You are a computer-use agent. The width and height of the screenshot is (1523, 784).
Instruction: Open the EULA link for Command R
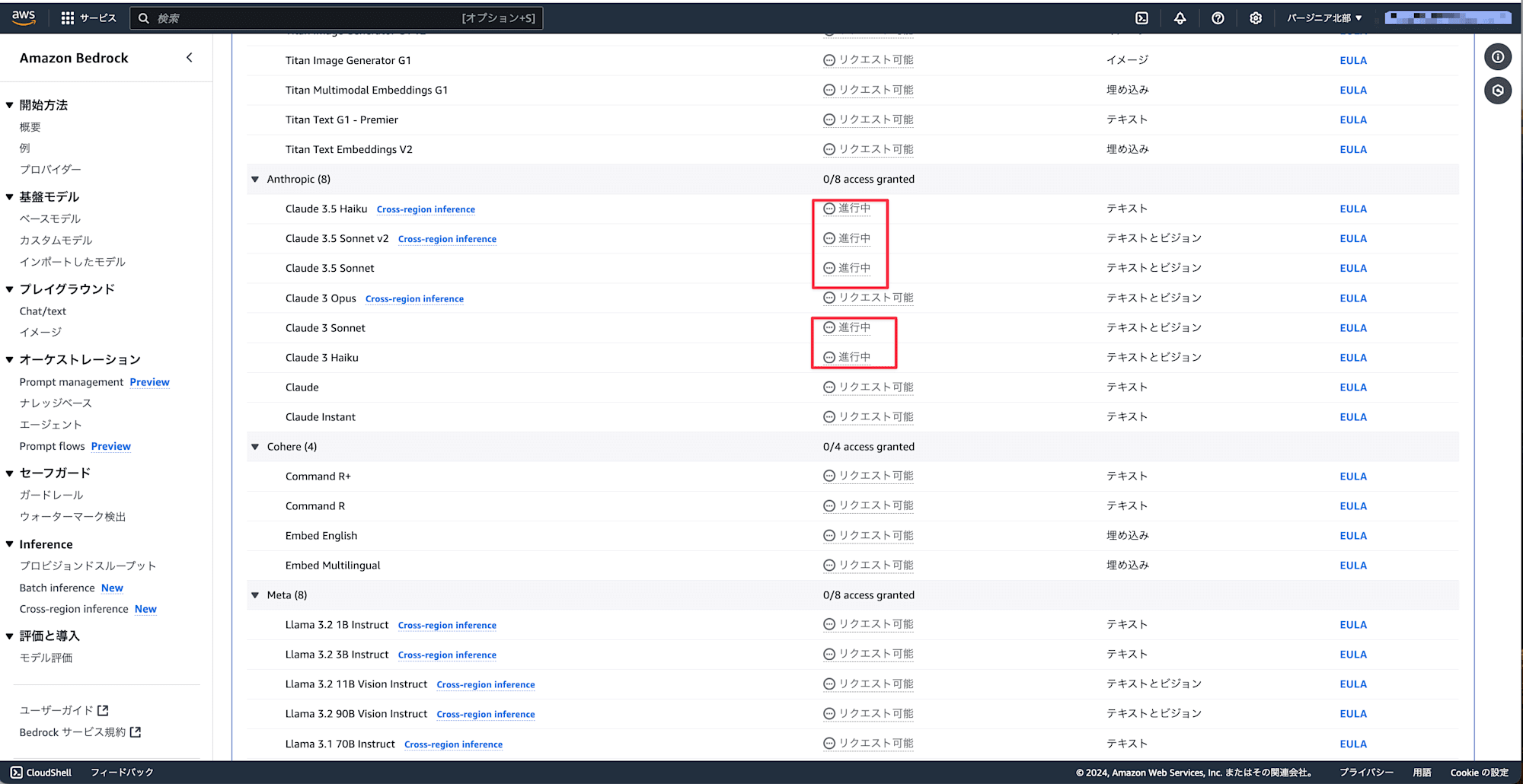pos(1353,506)
